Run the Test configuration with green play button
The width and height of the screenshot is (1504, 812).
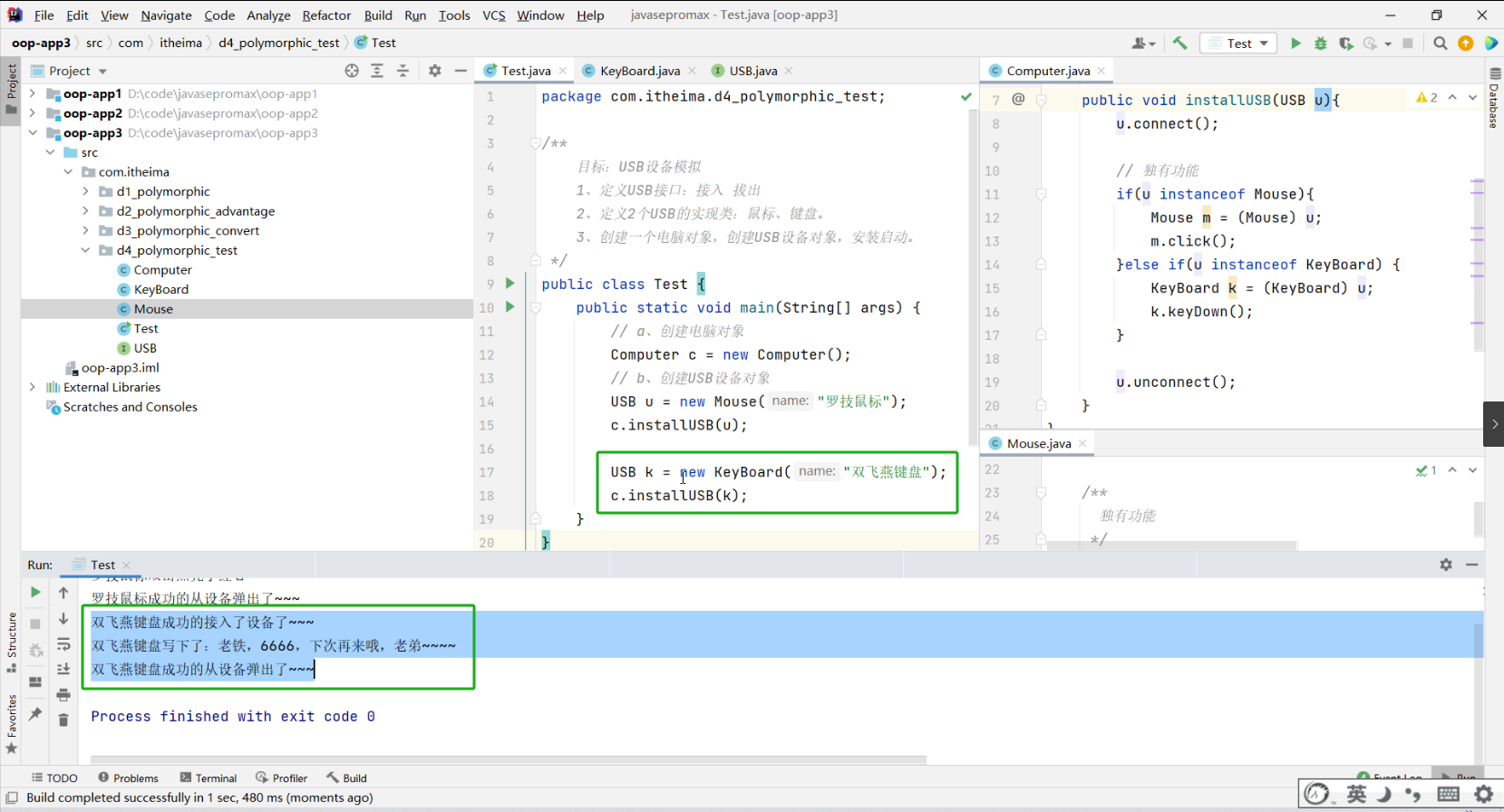pos(1295,43)
